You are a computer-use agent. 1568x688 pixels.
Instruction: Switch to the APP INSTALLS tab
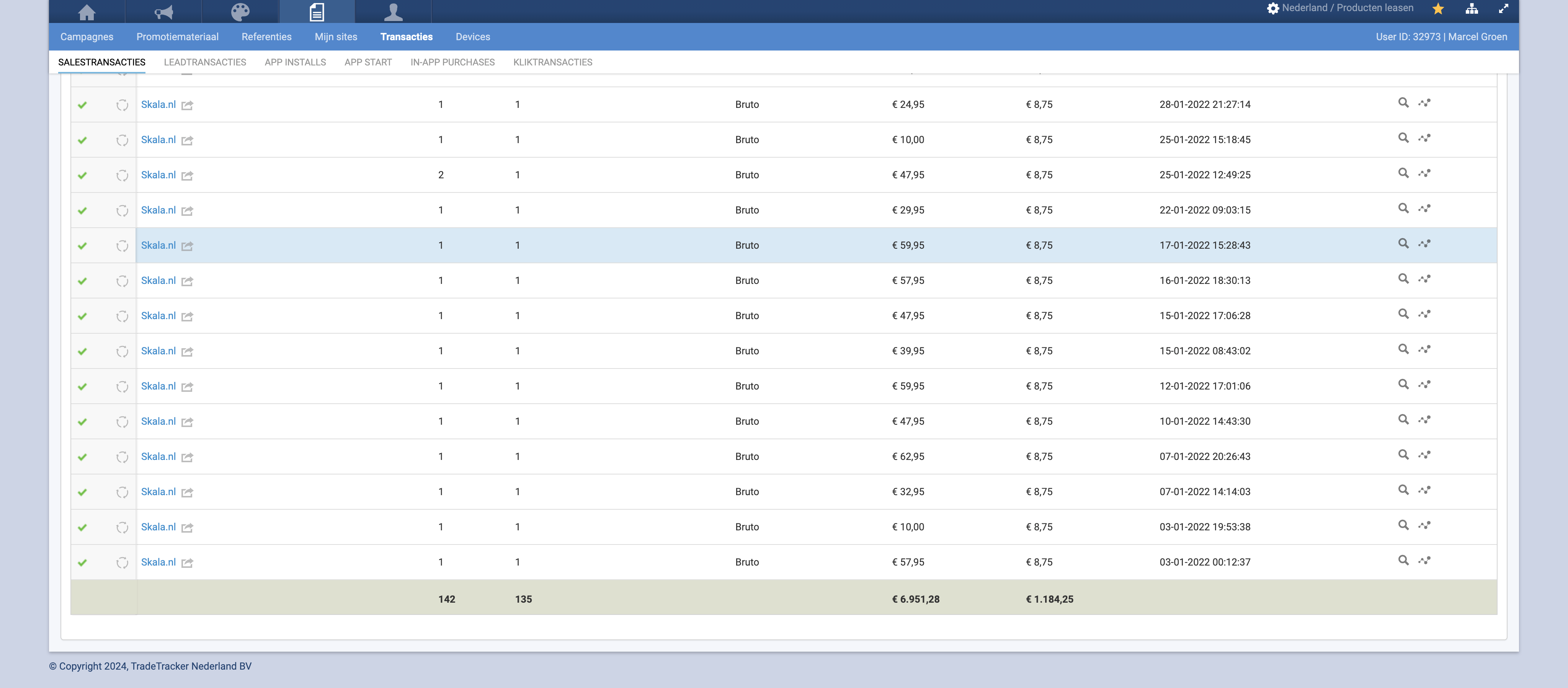click(295, 62)
